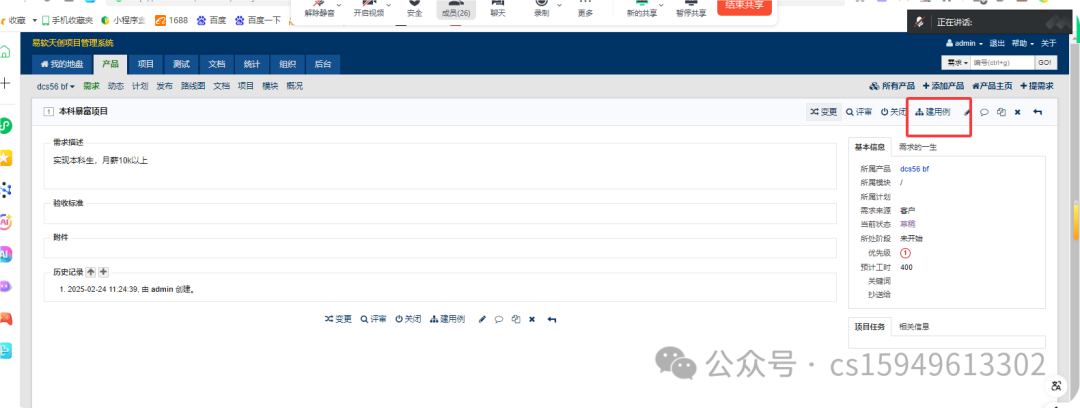The width and height of the screenshot is (1080, 408).
Task: Open 成员(26) in the meeting toolbar
Action: point(455,8)
